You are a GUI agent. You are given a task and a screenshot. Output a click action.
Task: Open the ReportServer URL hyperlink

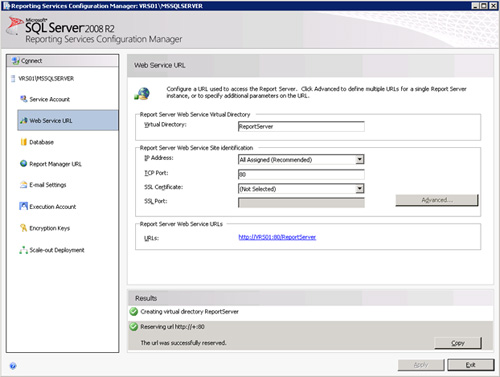coord(277,237)
